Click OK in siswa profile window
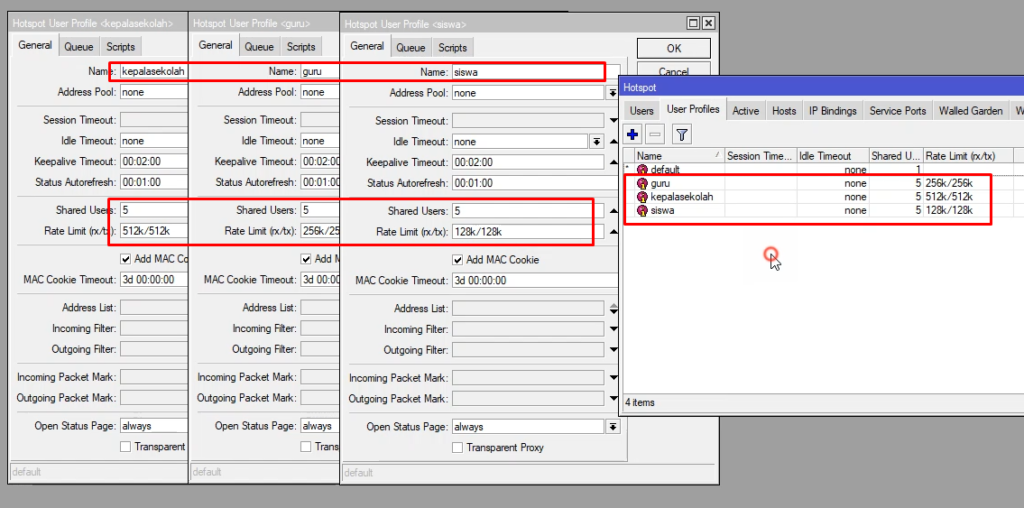The image size is (1024, 508). (674, 48)
